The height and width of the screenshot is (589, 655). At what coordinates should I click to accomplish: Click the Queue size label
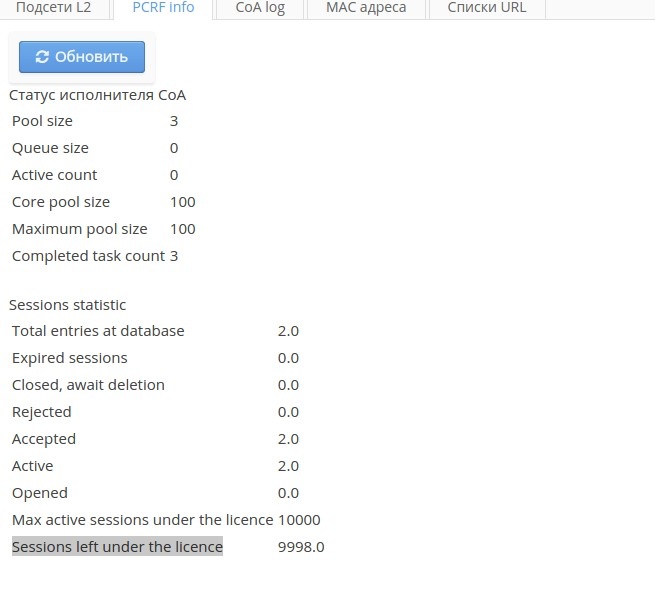50,148
